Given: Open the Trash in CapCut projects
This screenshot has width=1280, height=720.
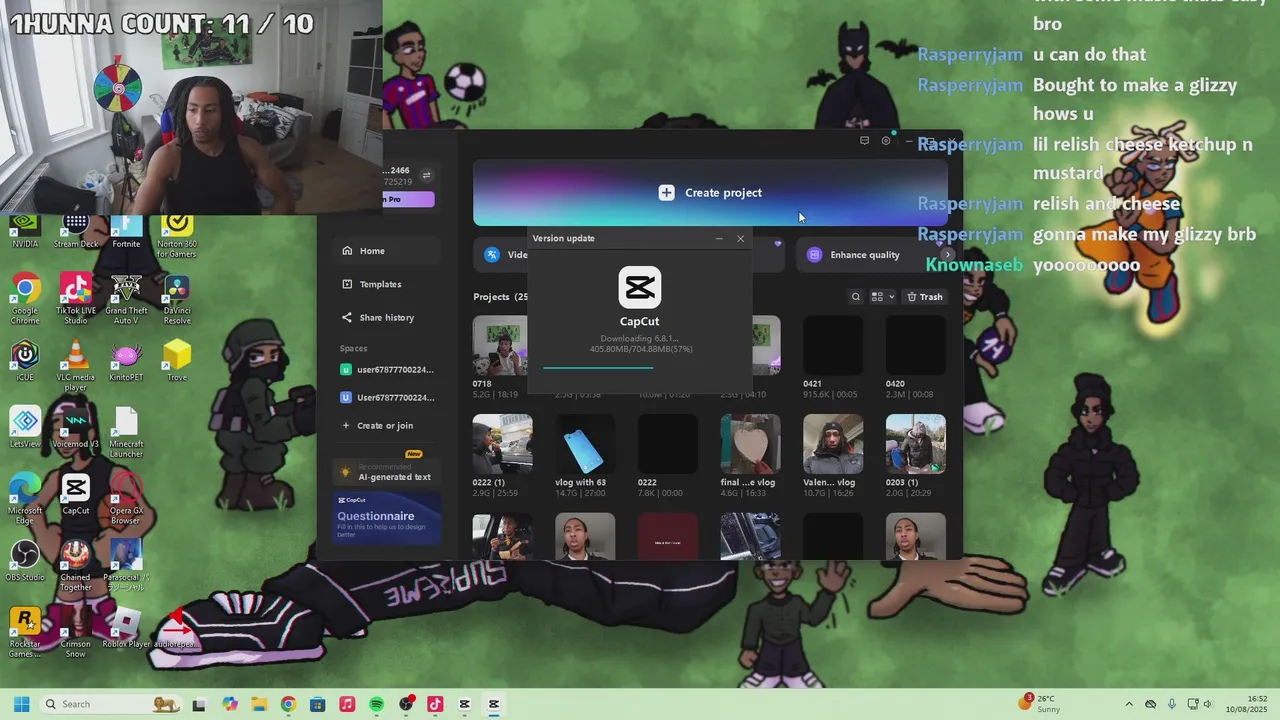Looking at the screenshot, I should pyautogui.click(x=925, y=297).
